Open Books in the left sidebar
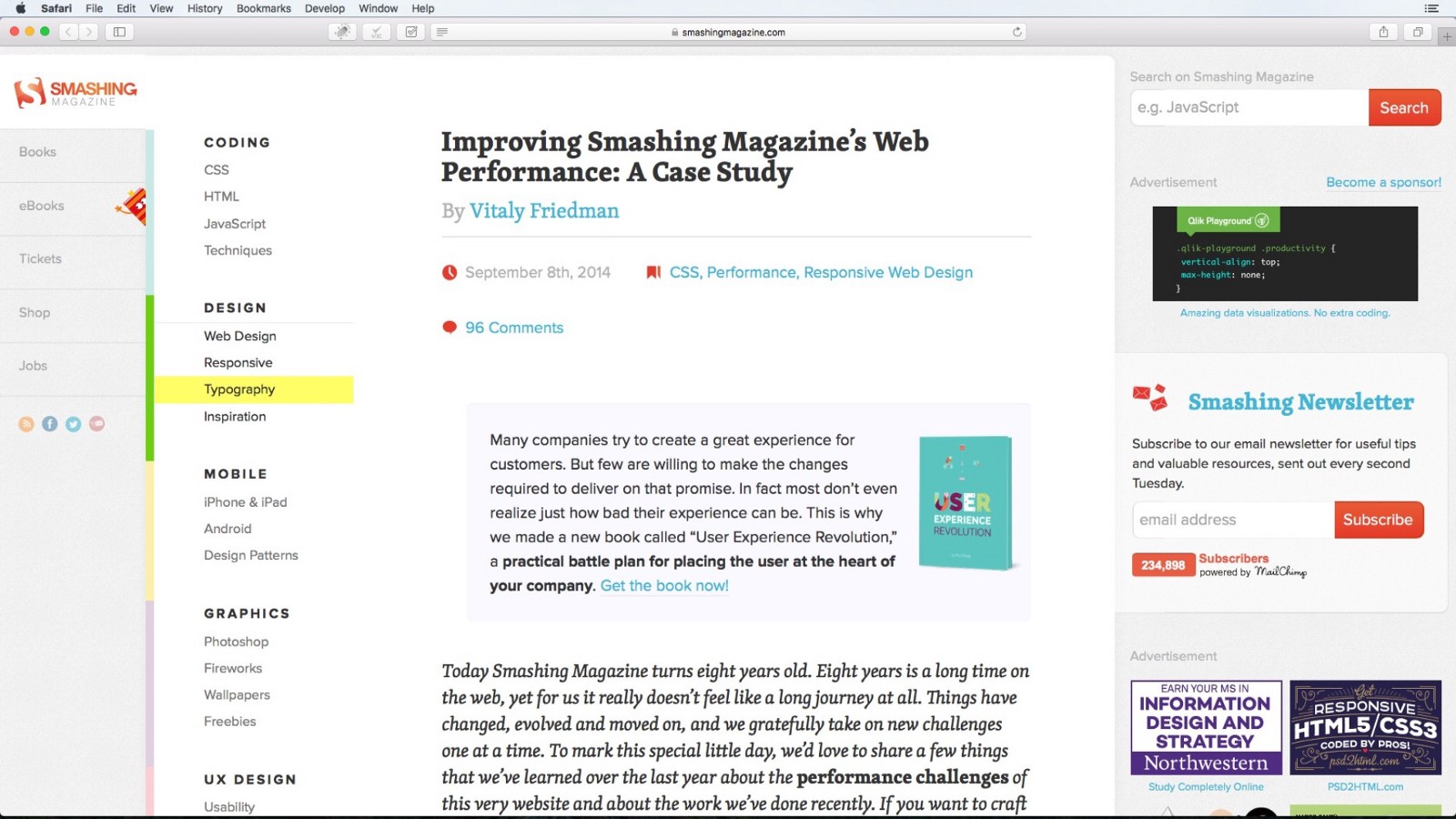Image resolution: width=1456 pixels, height=819 pixels. click(37, 152)
